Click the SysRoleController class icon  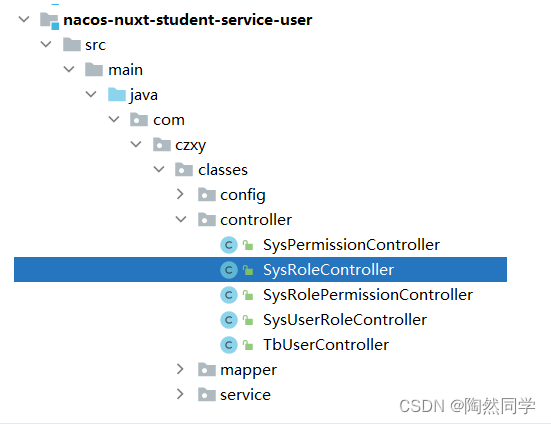pyautogui.click(x=229, y=270)
